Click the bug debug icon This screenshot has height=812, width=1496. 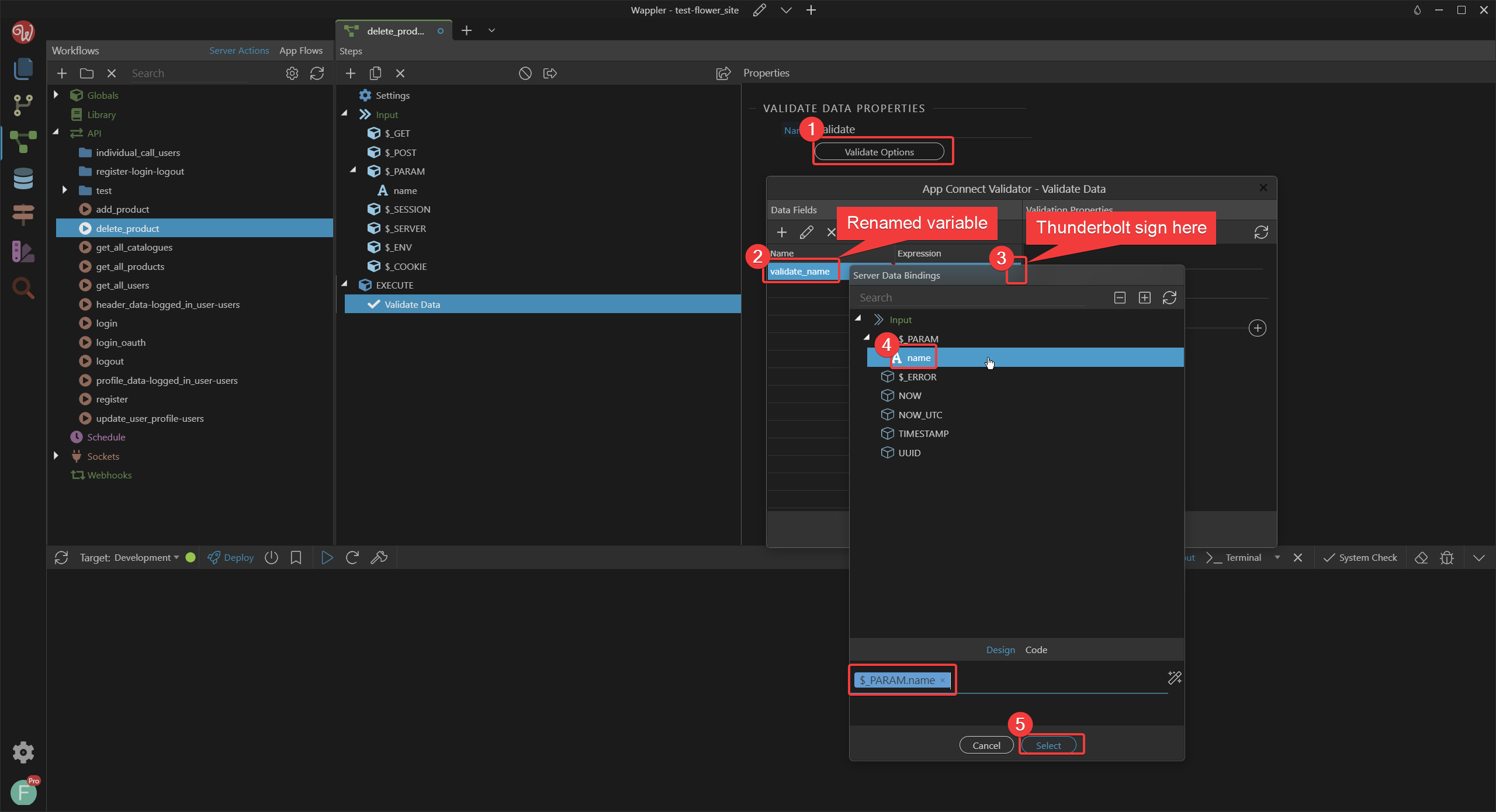tap(1447, 558)
